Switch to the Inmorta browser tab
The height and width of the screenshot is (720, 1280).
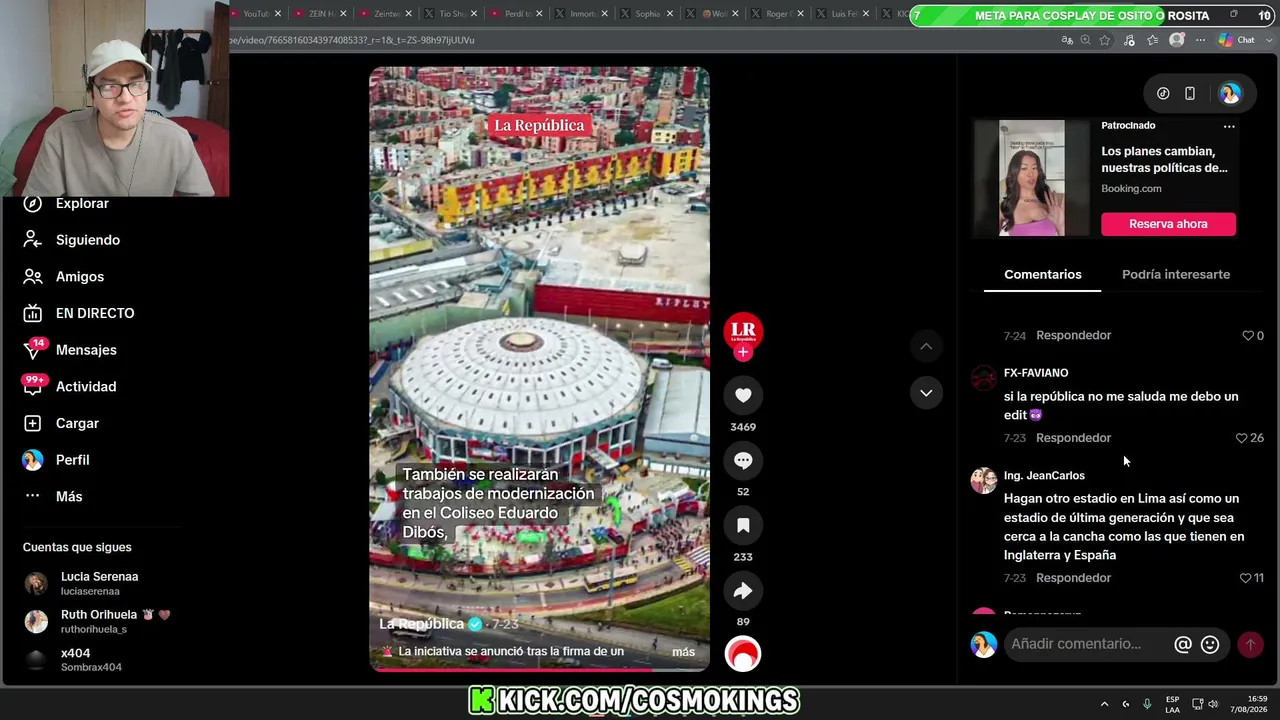581,14
